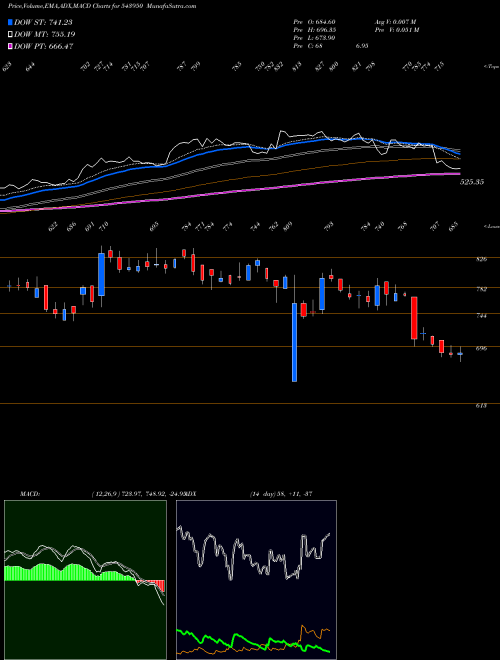Click the blue DOW ST legend swatch
This screenshot has width=500, height=660.
point(10,22)
